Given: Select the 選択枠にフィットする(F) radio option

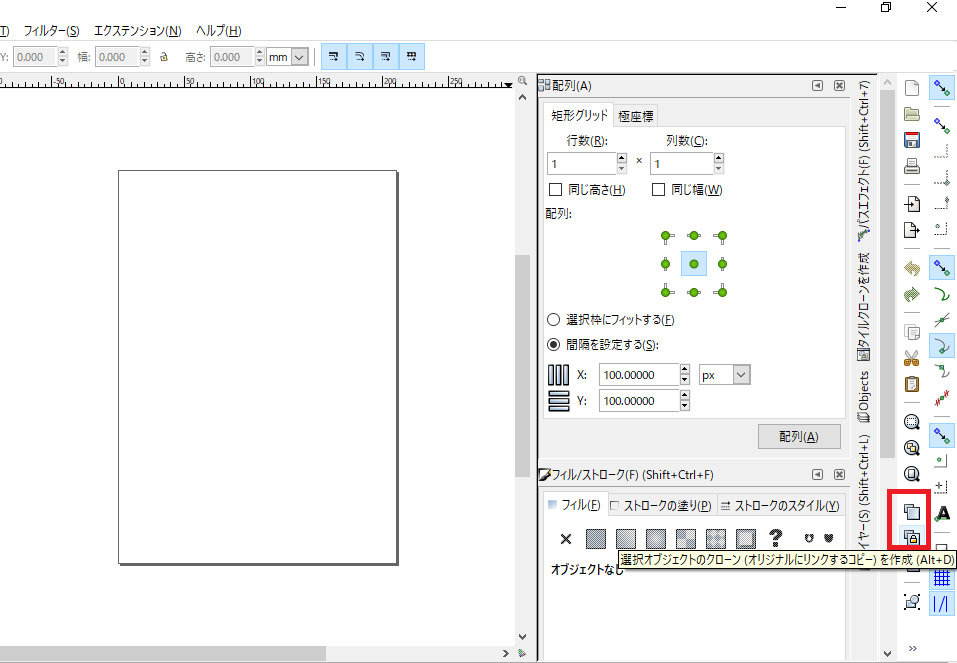Looking at the screenshot, I should [554, 319].
